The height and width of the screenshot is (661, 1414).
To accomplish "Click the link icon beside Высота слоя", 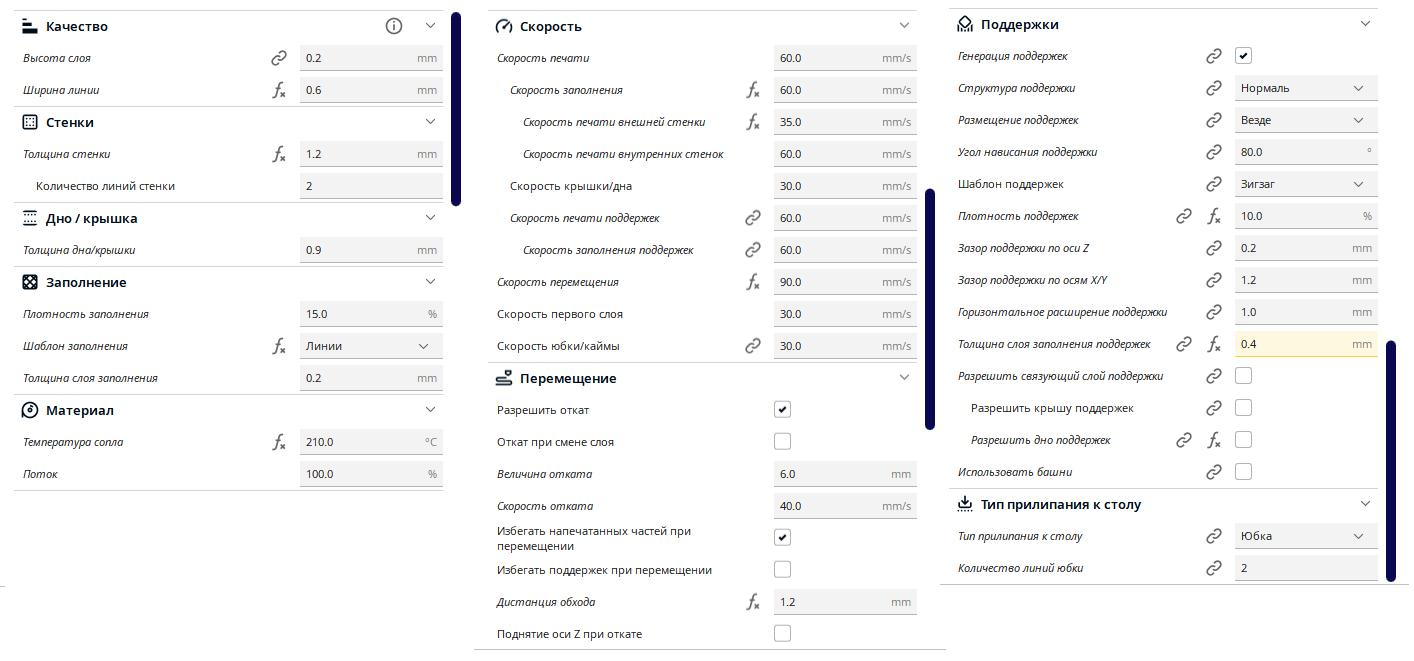I will pos(279,58).
